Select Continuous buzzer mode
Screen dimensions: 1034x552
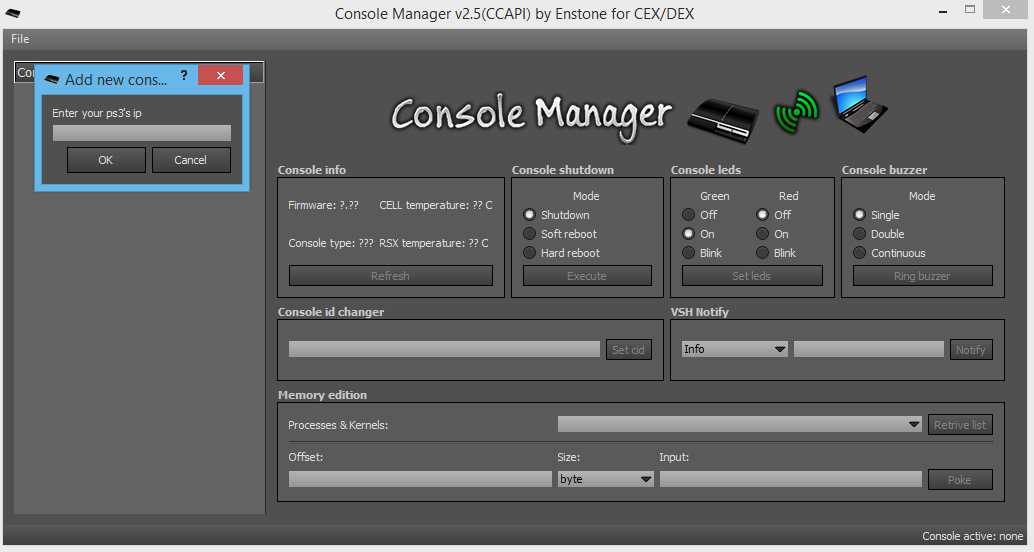click(x=859, y=253)
